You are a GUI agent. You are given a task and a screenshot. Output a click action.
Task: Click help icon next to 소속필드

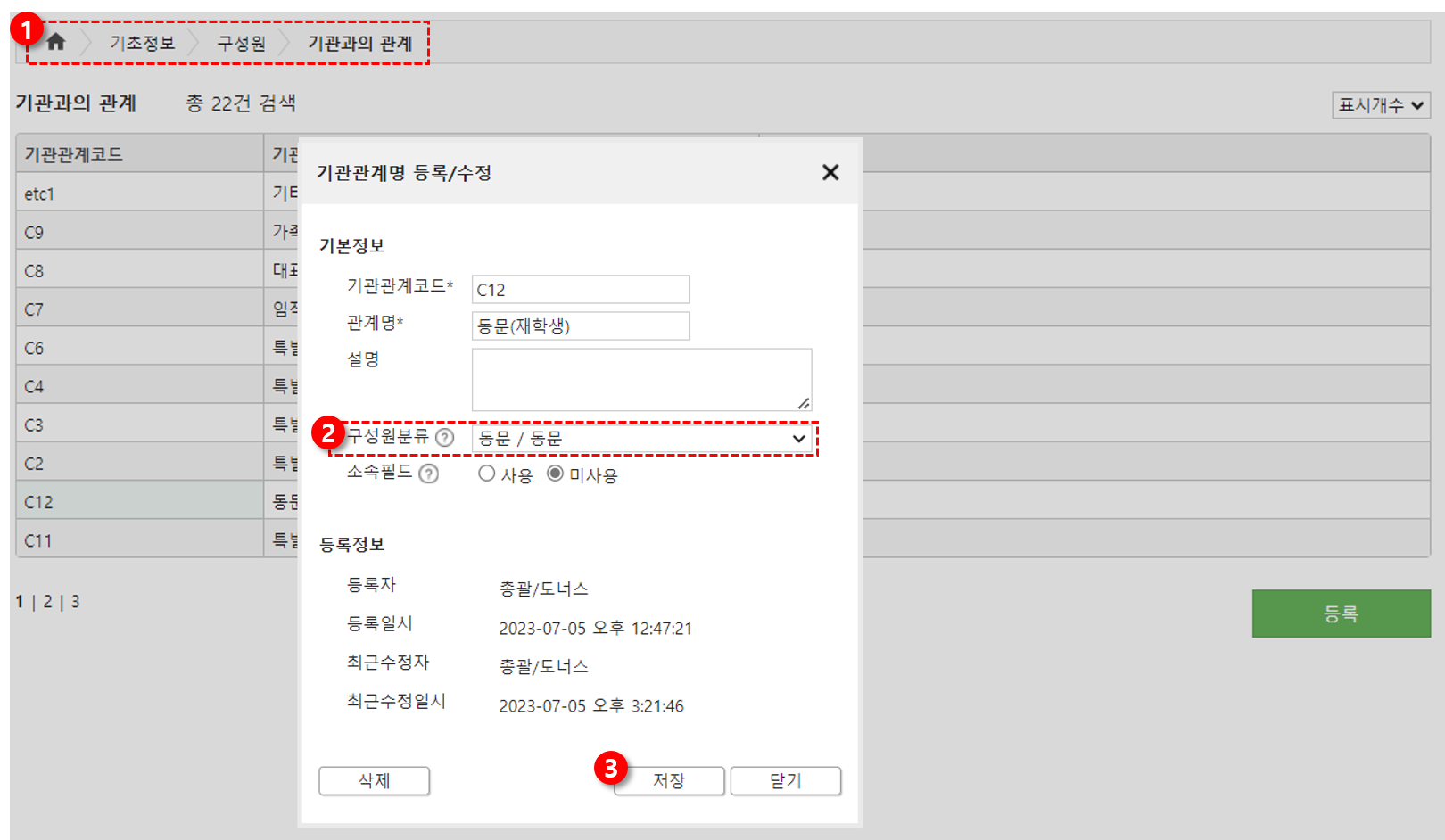(428, 474)
